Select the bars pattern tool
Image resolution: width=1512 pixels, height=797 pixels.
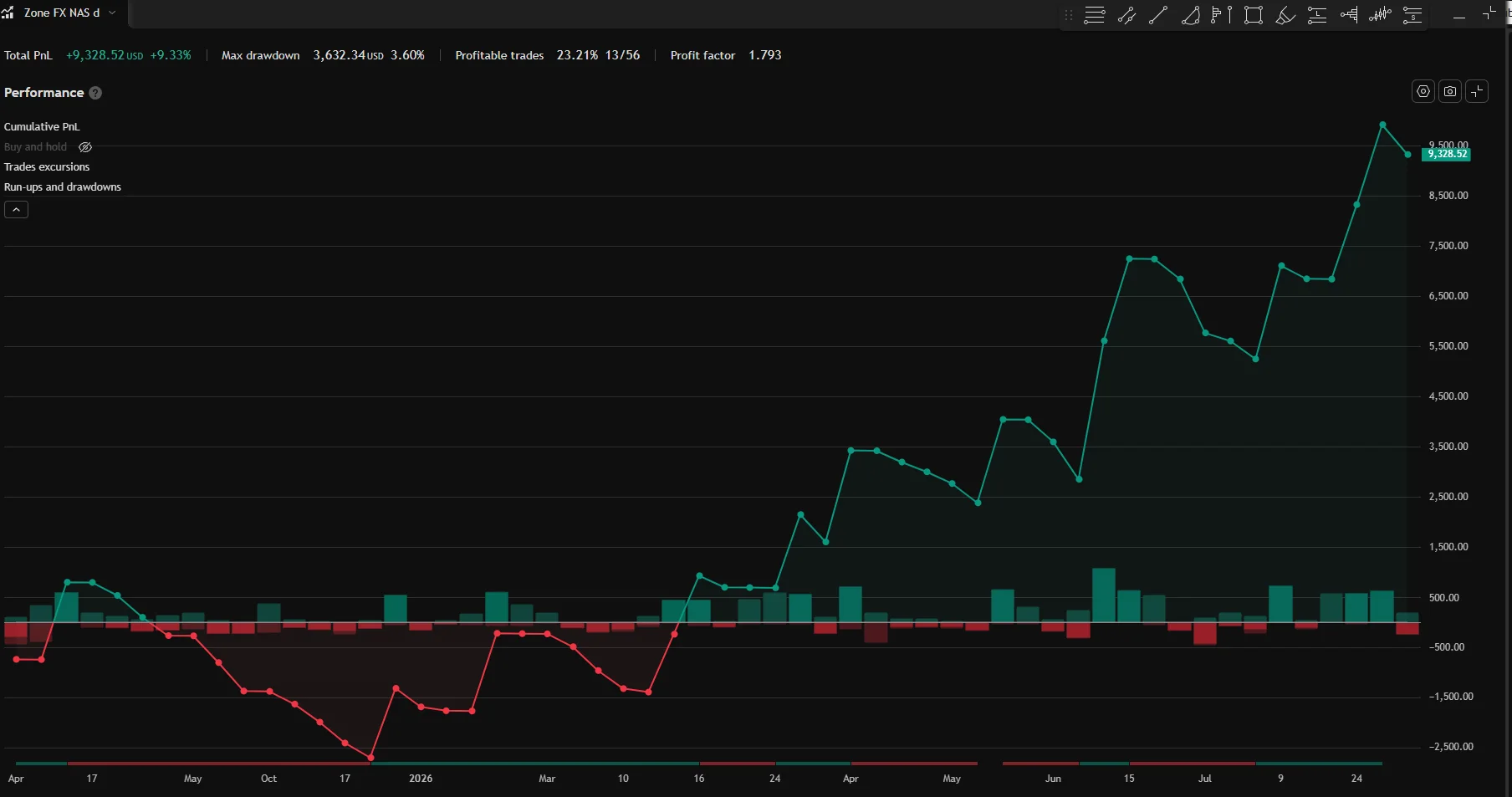point(1381,15)
